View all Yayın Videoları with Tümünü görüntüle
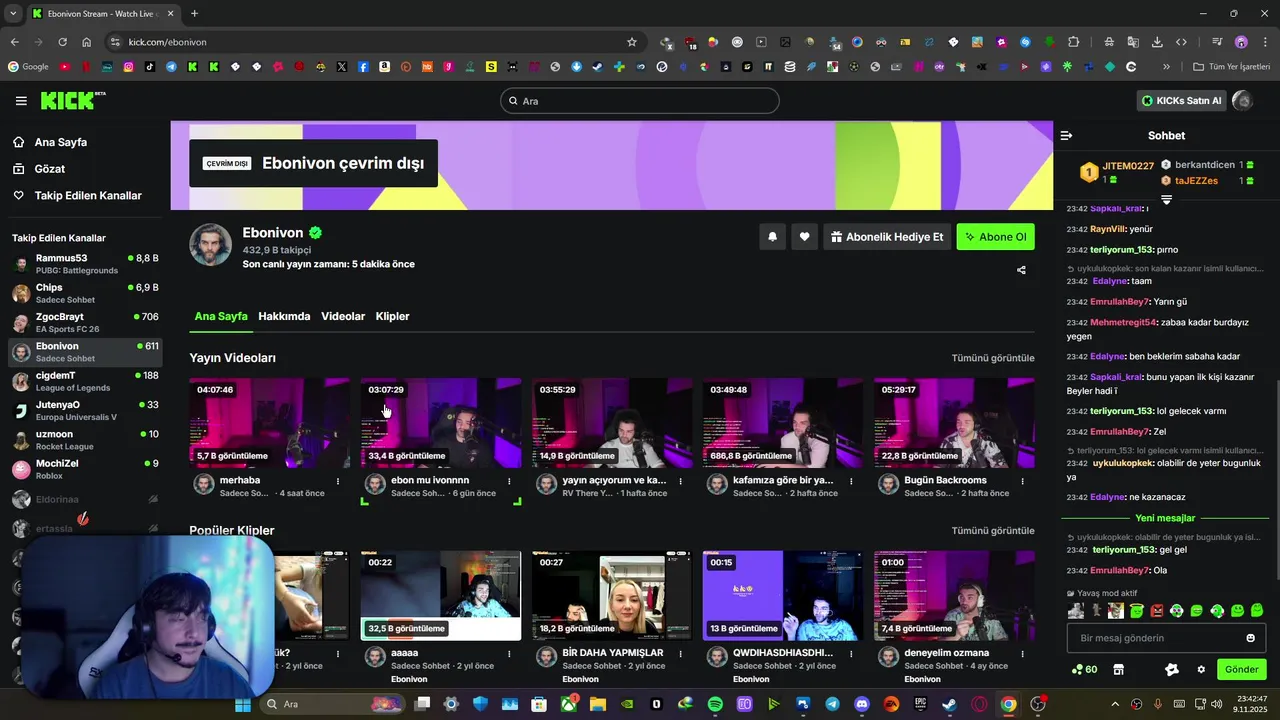 pyautogui.click(x=993, y=358)
